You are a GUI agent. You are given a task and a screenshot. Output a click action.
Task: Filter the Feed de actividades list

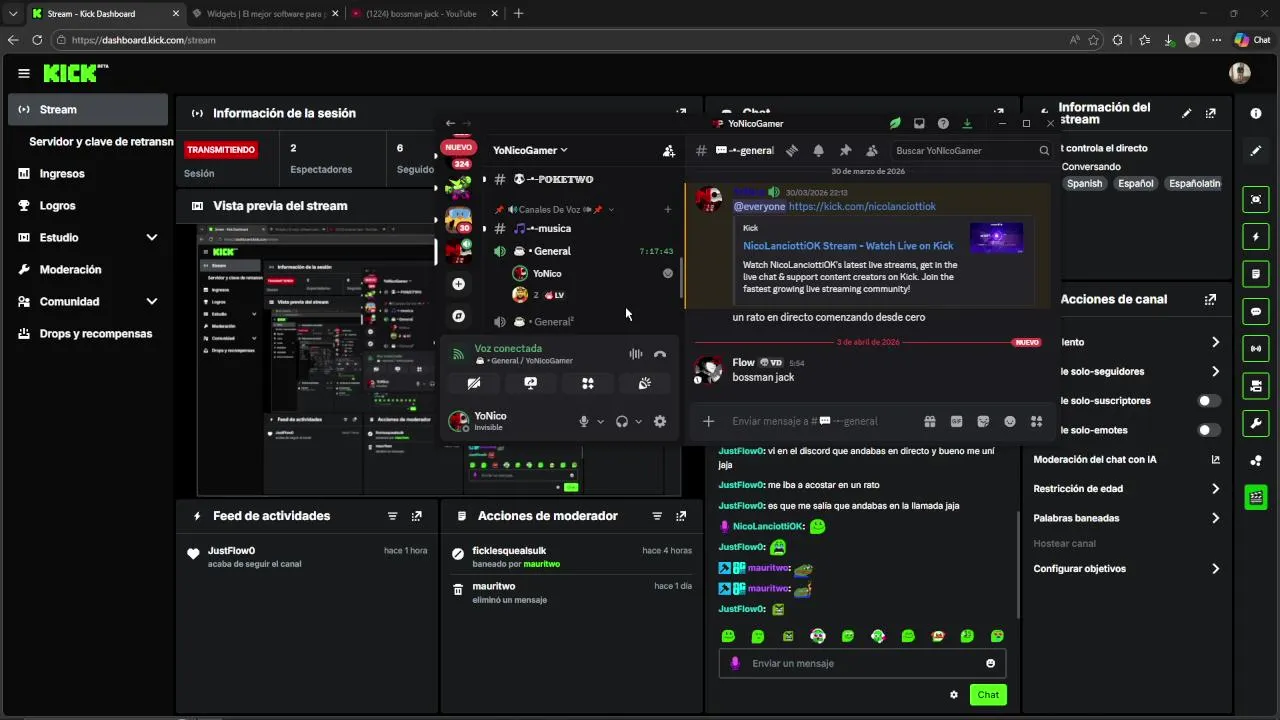(x=392, y=516)
